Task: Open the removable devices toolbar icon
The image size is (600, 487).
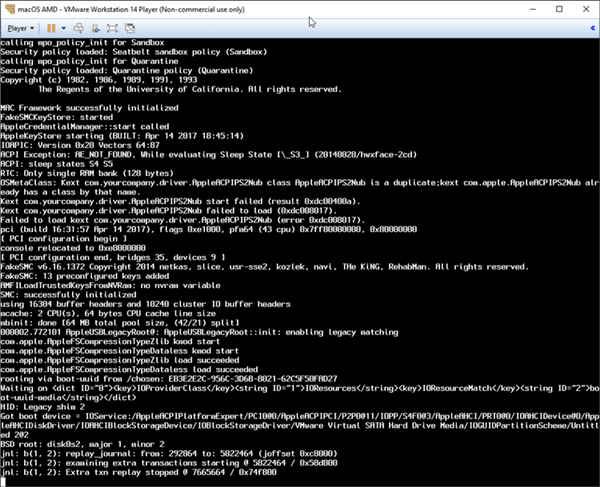Action: pyautogui.click(x=96, y=28)
